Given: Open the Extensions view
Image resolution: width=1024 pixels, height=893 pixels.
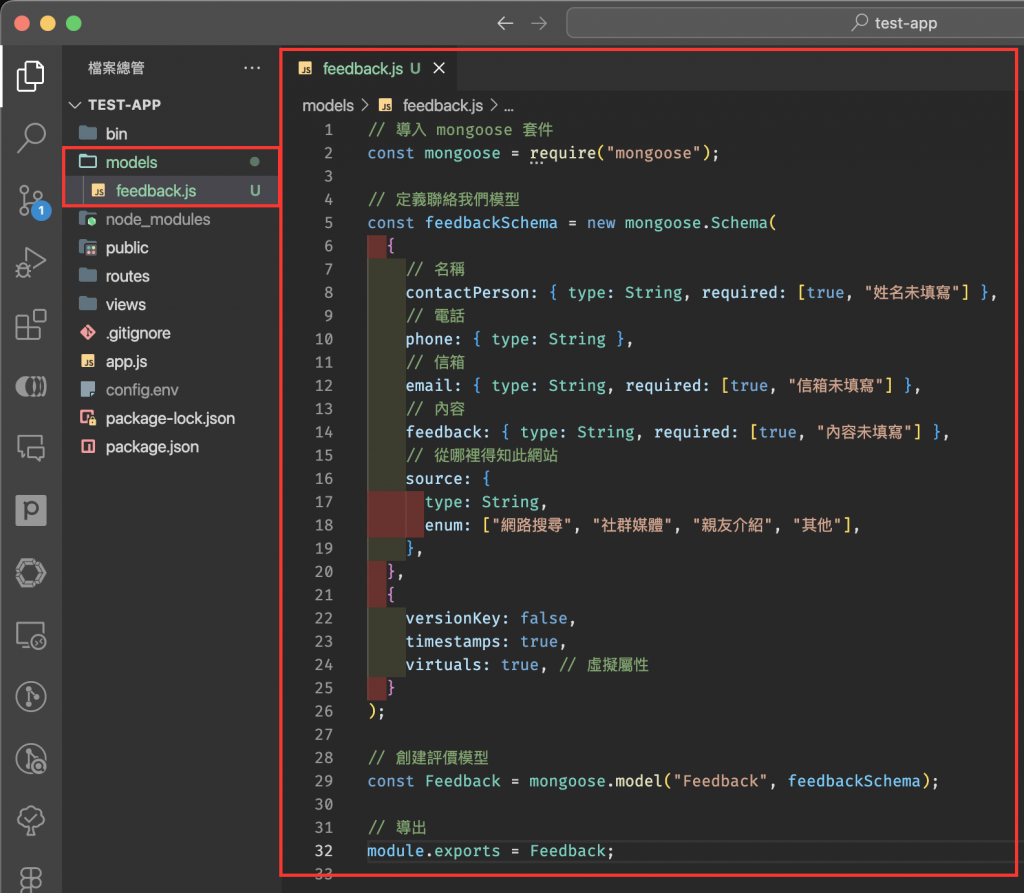Looking at the screenshot, I should (x=31, y=325).
